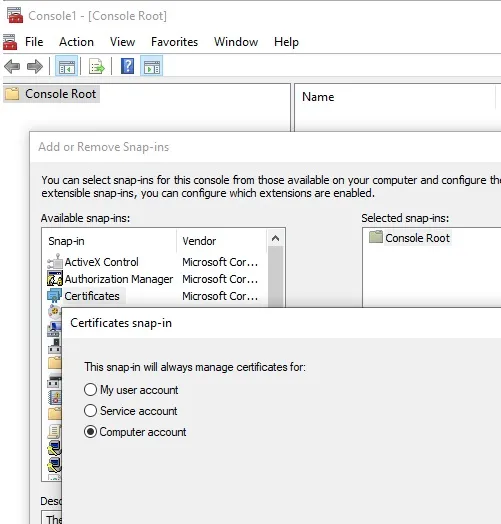Click the ActiveX Control snap-in icon

click(x=54, y=262)
